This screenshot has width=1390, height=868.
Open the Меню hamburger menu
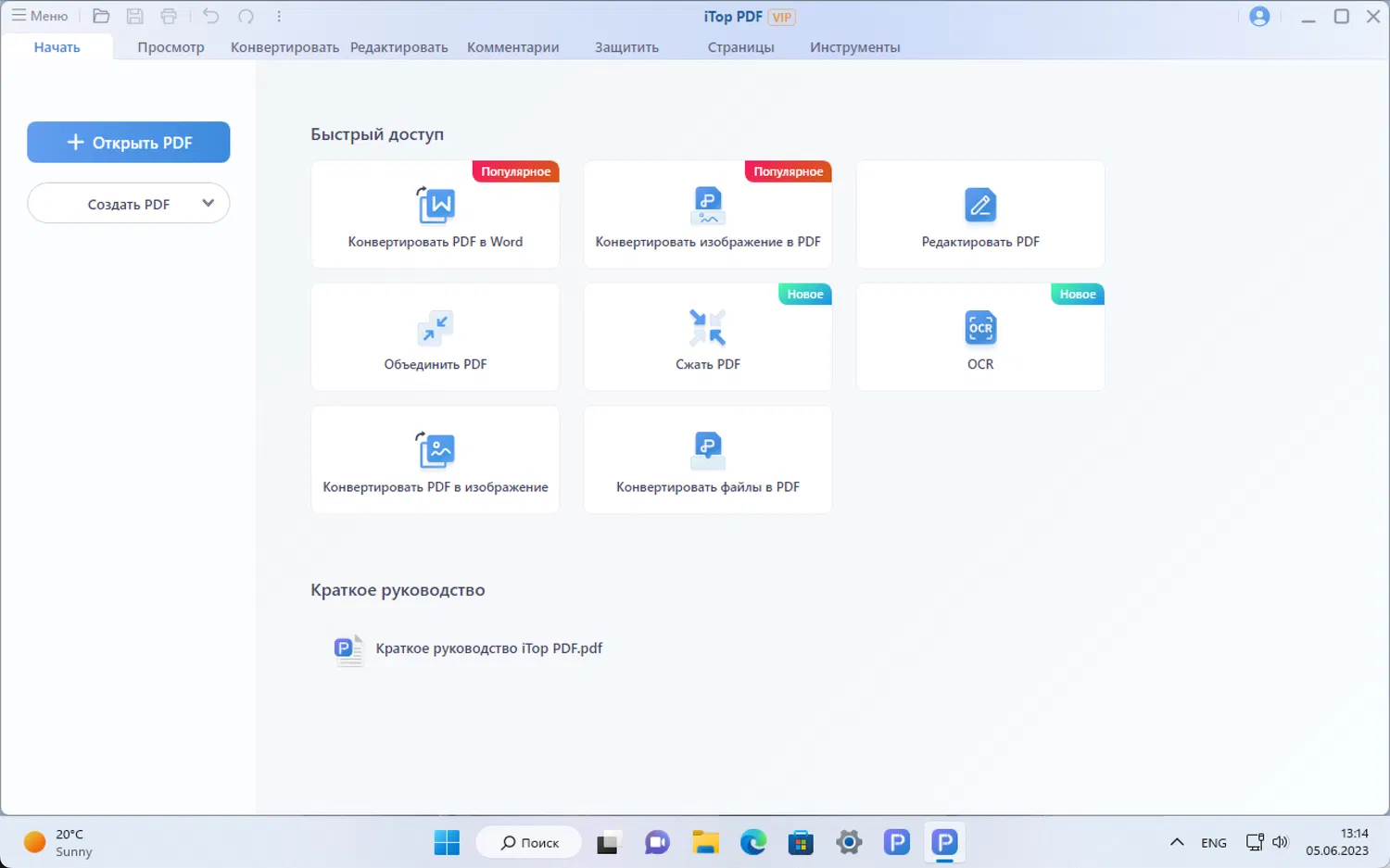[x=39, y=16]
